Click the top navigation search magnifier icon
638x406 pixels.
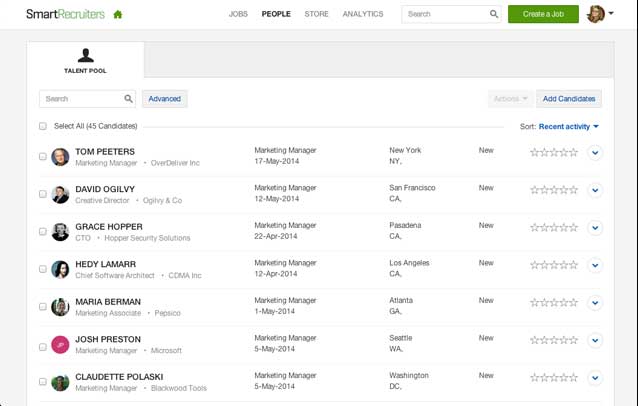494,14
